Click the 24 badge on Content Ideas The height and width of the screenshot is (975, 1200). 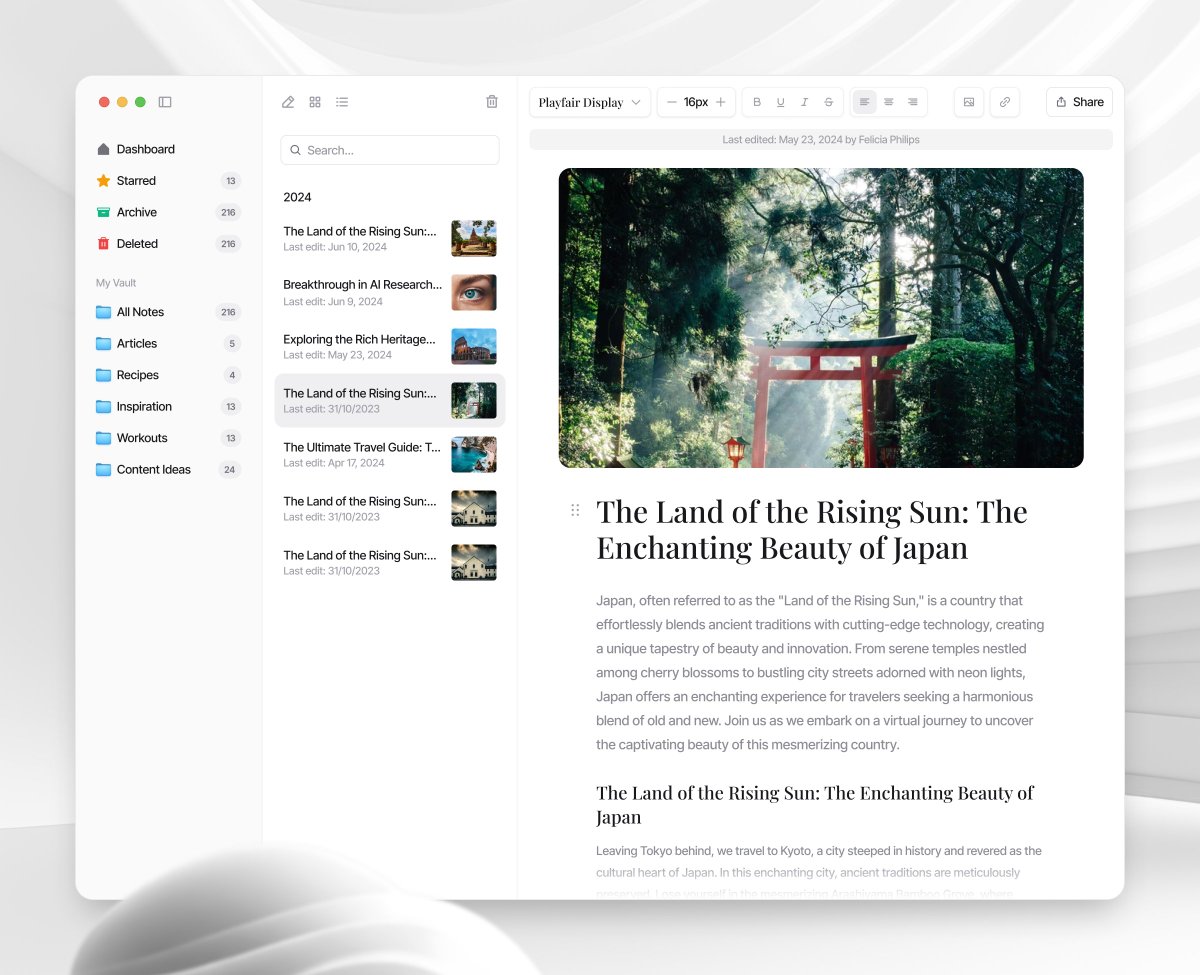[230, 470]
